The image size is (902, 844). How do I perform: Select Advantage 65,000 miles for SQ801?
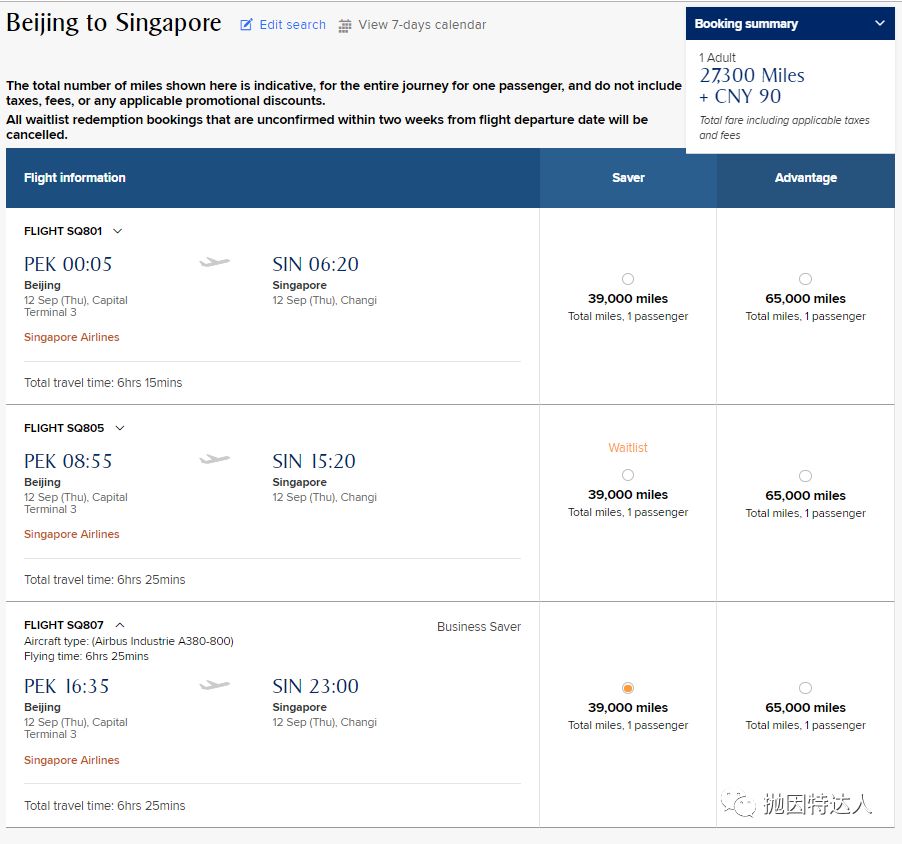coord(805,279)
